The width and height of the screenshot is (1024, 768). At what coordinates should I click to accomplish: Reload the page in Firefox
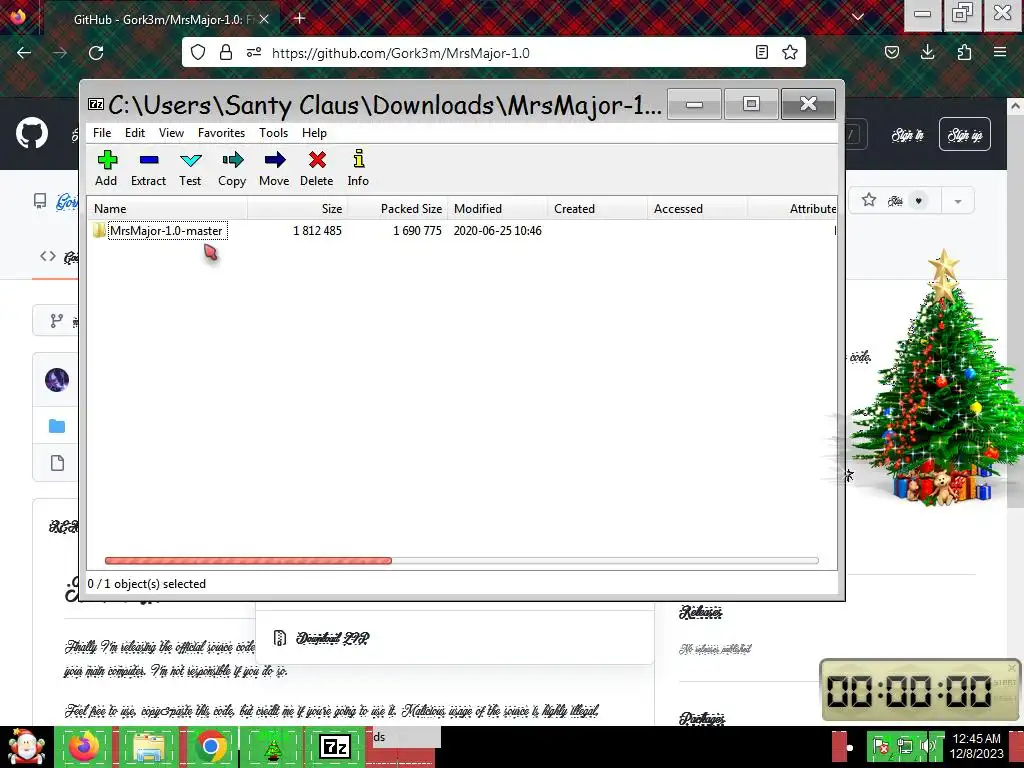tap(96, 53)
